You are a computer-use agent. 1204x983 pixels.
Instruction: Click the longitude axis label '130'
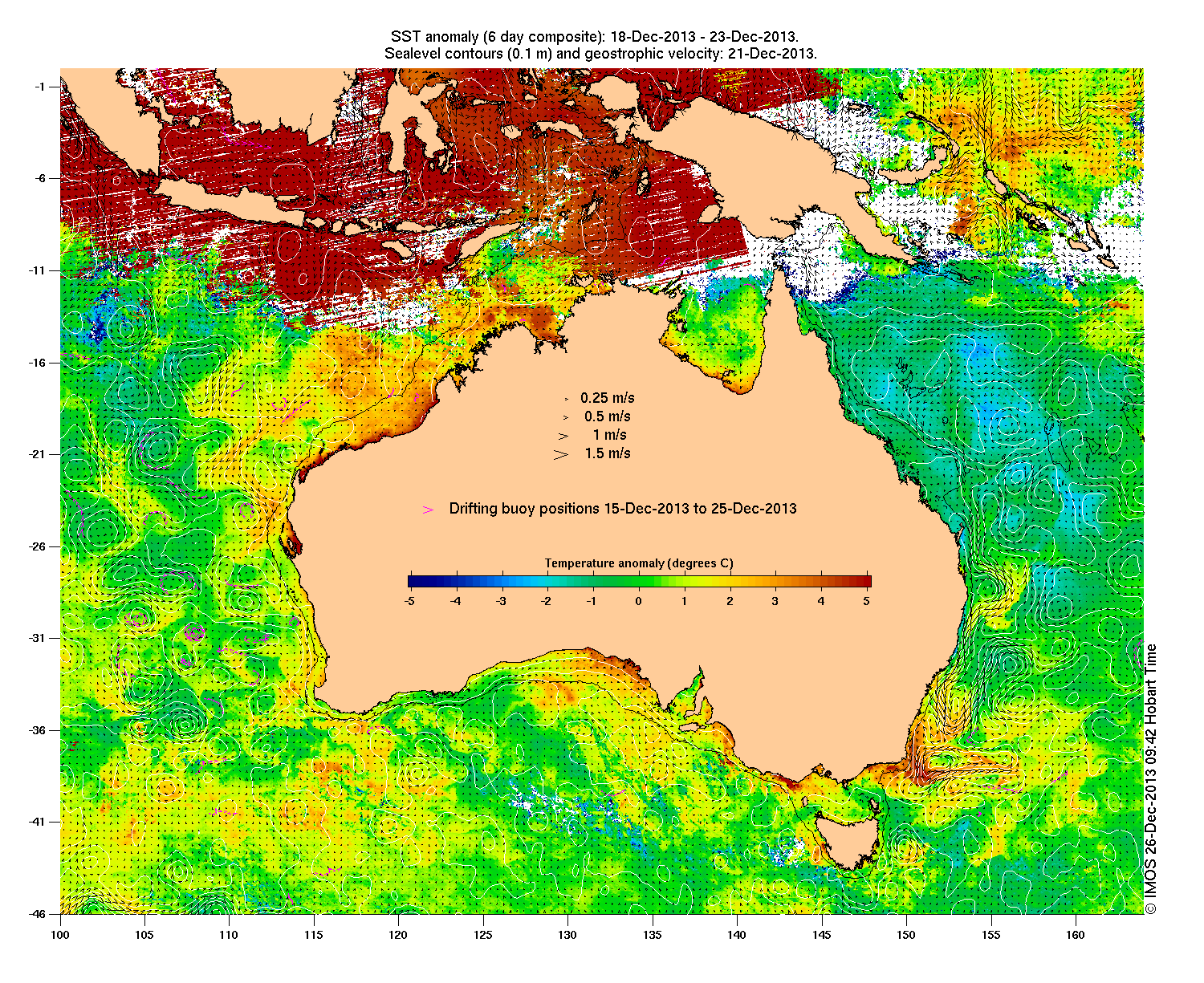tap(567, 935)
